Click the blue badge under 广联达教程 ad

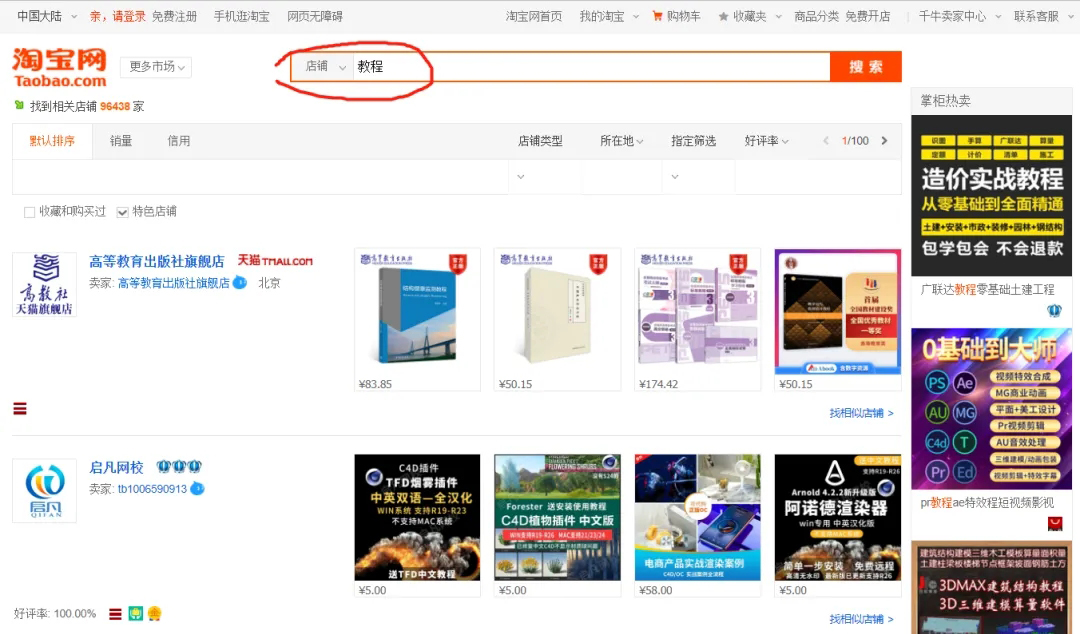point(1055,311)
